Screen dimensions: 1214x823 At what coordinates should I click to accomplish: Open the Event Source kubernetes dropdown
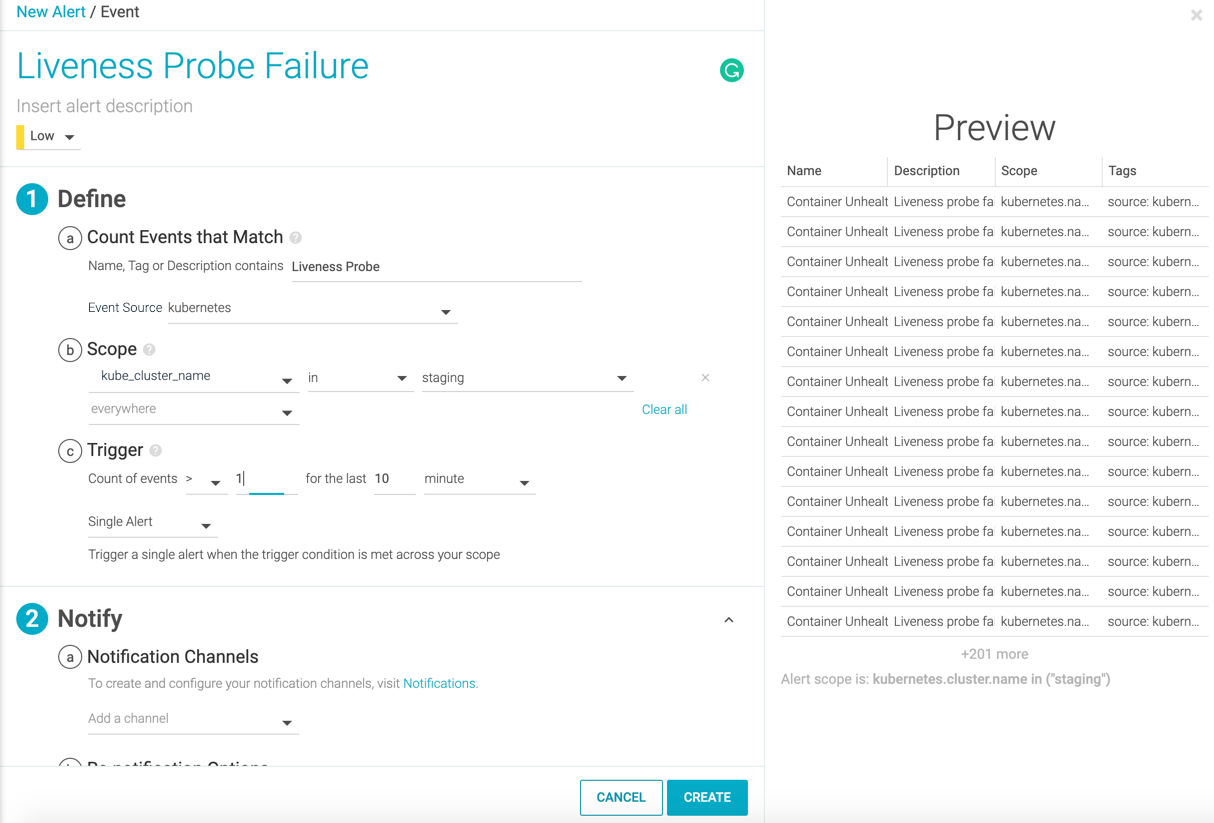tap(312, 309)
